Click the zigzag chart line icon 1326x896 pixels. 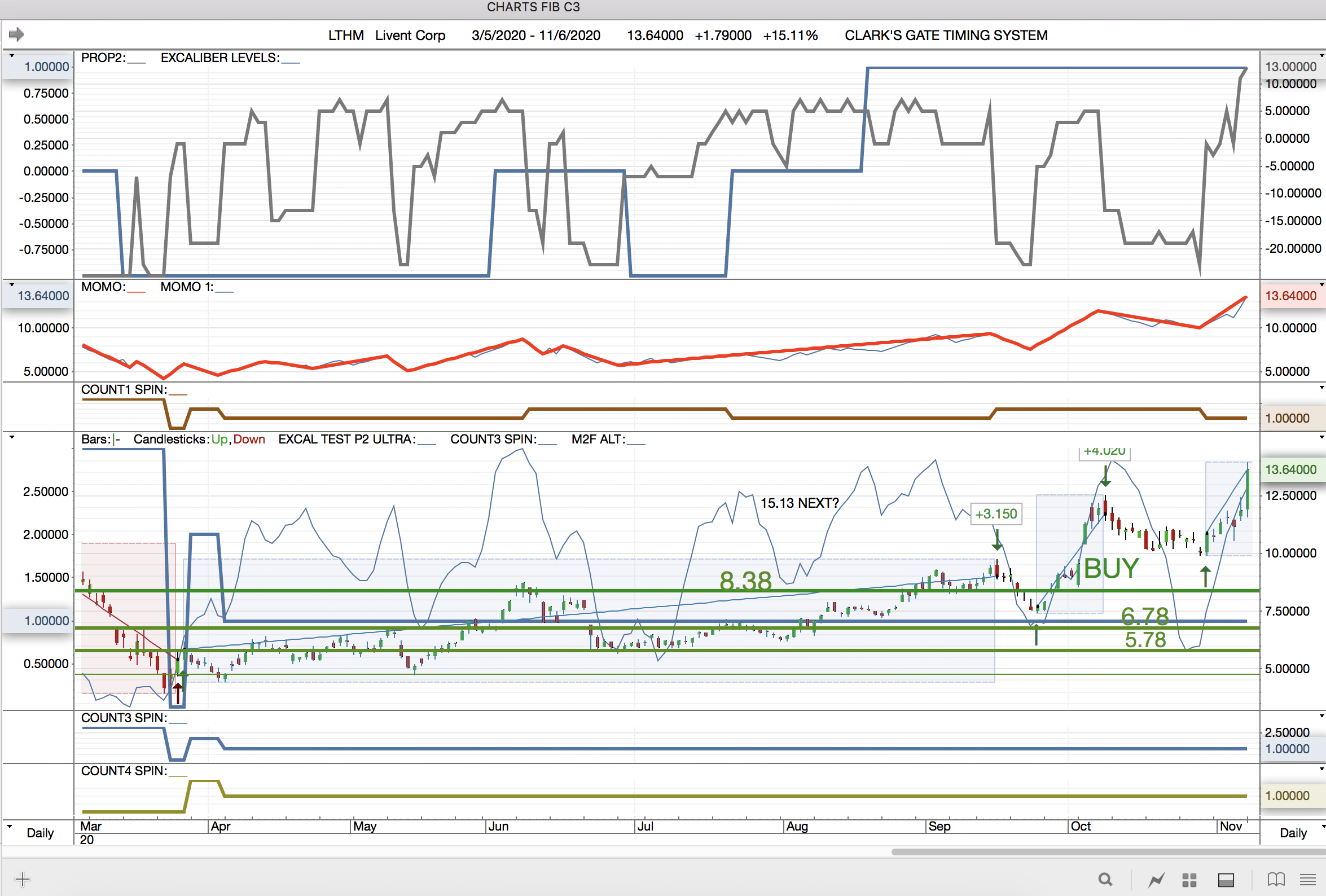pos(1156,880)
